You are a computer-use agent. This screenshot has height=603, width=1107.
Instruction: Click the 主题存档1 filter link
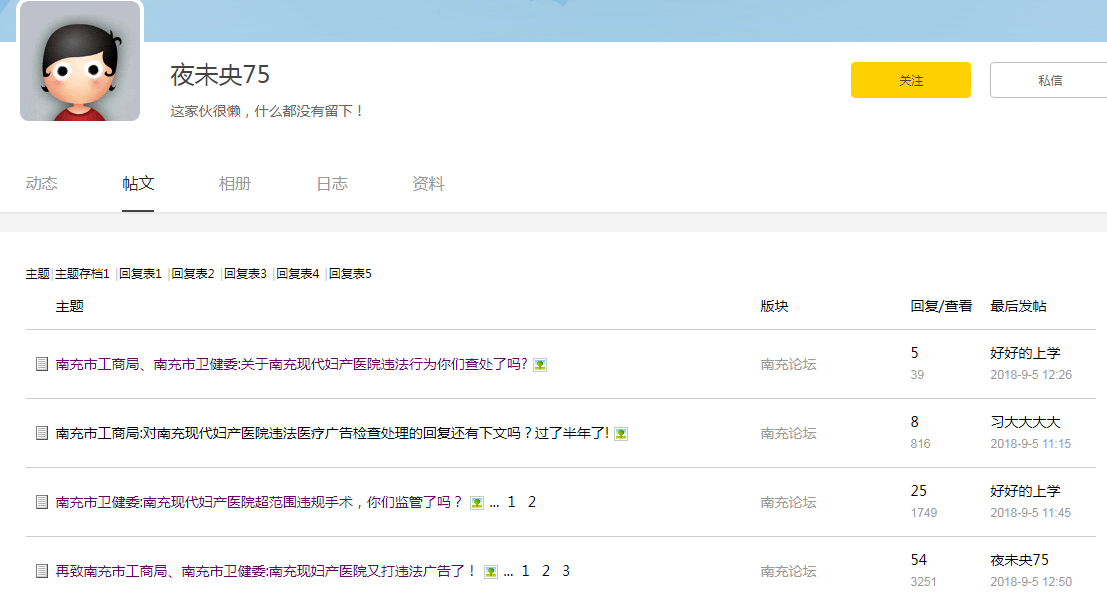(x=82, y=274)
